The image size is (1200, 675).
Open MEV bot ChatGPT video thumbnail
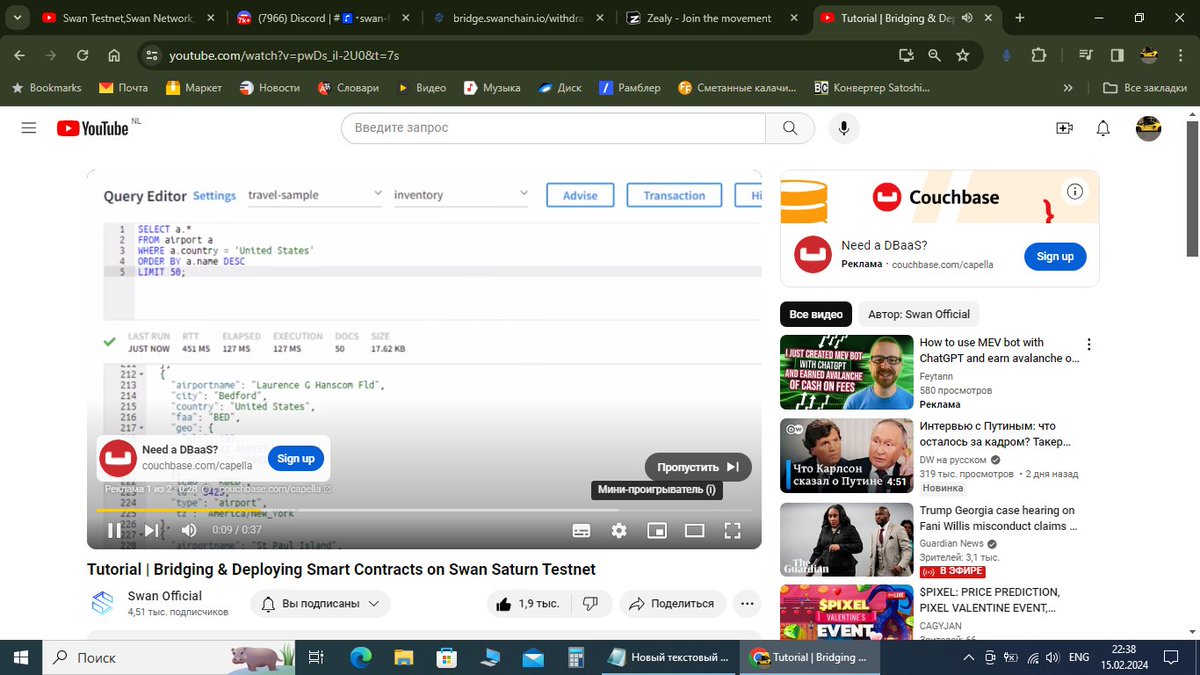846,372
